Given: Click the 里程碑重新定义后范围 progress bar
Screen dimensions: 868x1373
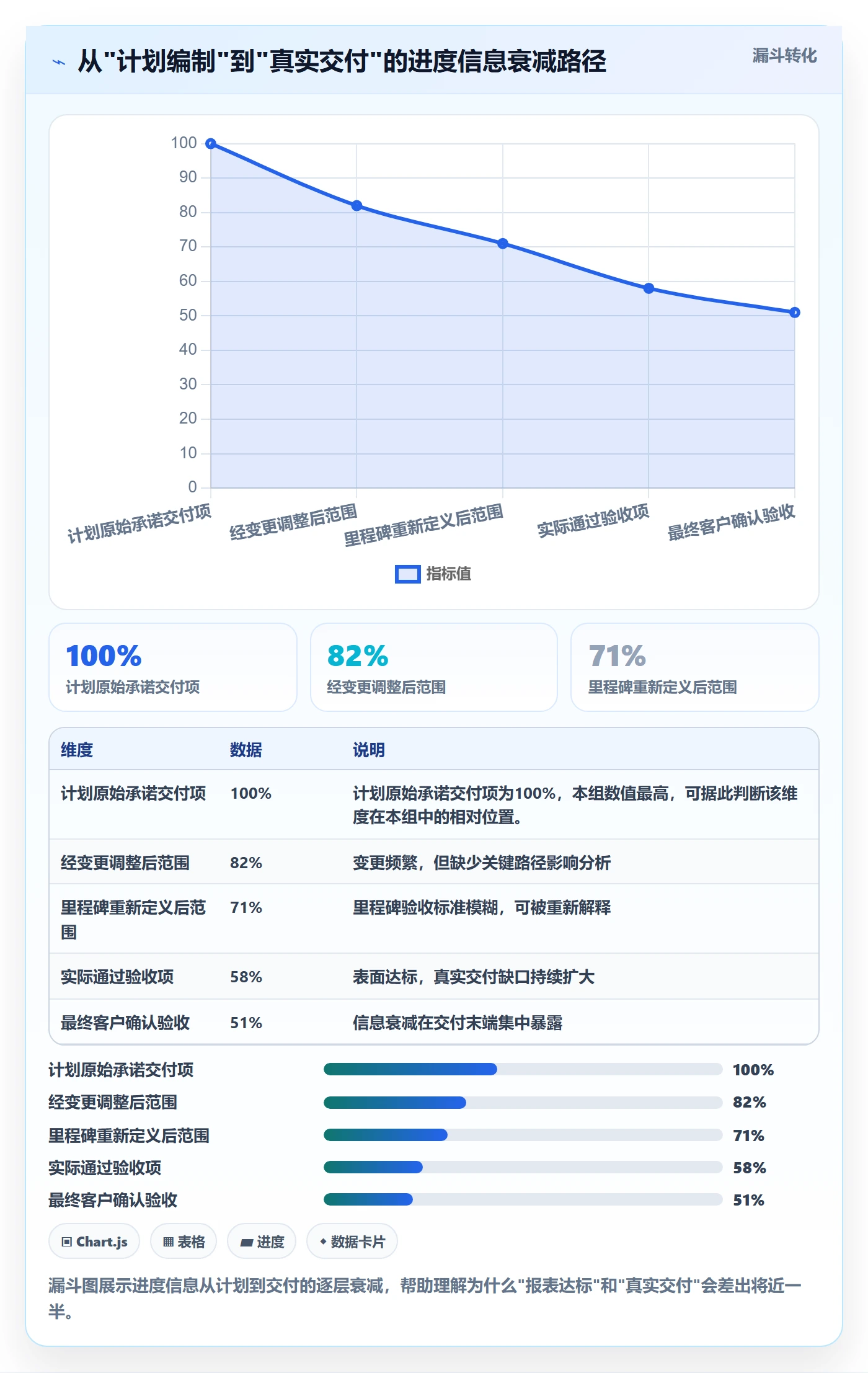Looking at the screenshot, I should point(523,1135).
